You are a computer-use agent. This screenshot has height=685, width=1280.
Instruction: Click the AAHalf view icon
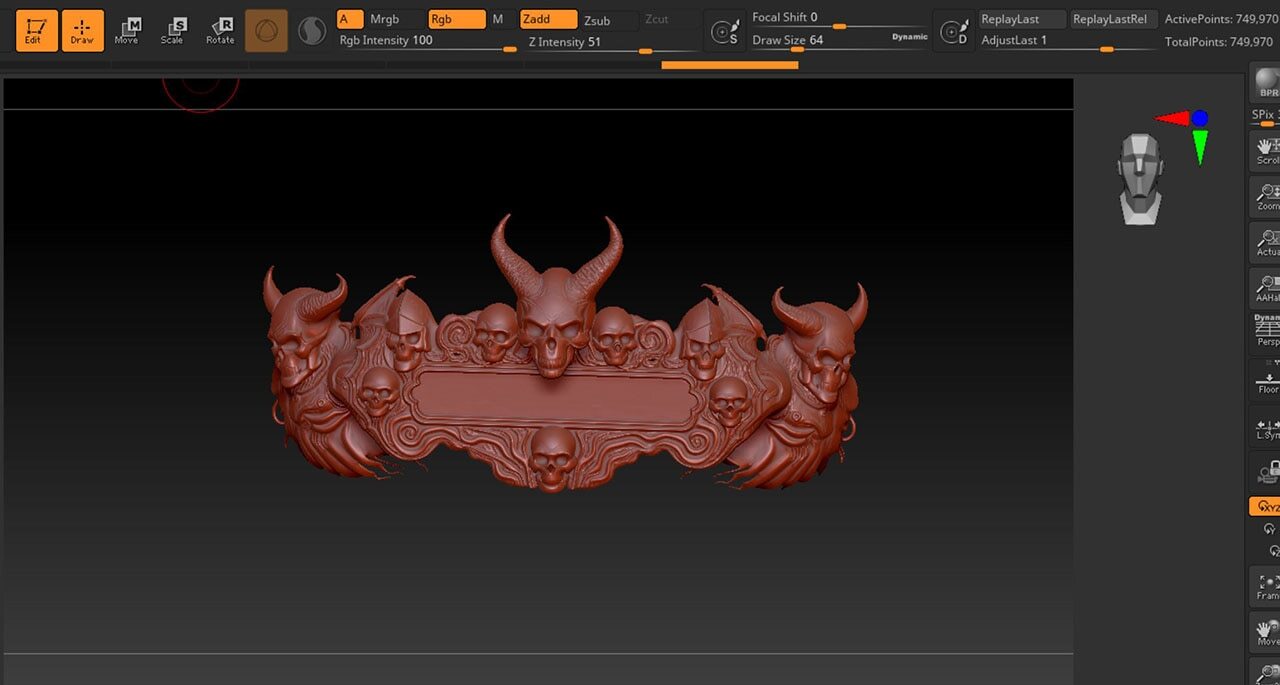coord(1265,288)
